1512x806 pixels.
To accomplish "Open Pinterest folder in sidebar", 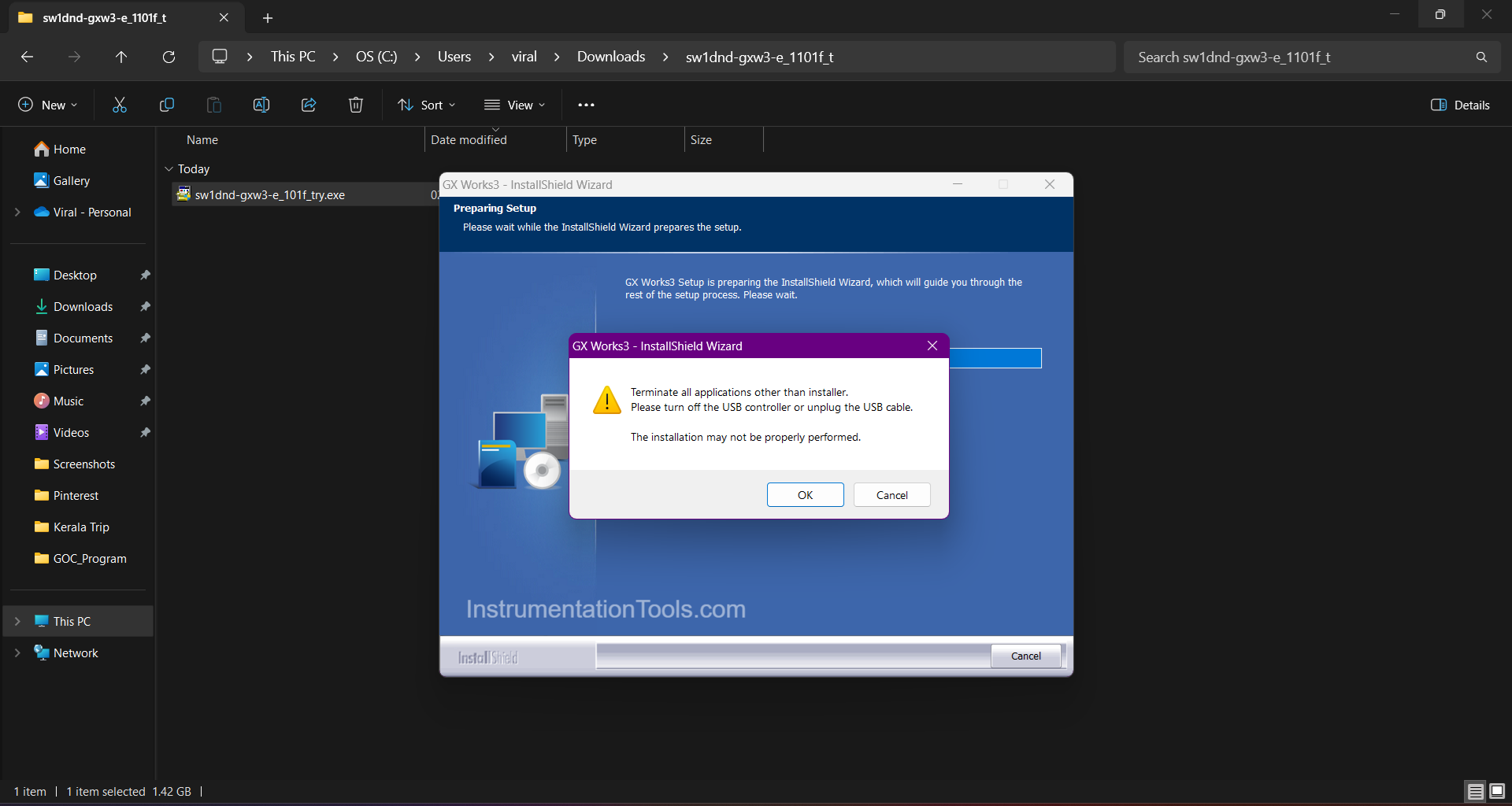I will point(67,495).
